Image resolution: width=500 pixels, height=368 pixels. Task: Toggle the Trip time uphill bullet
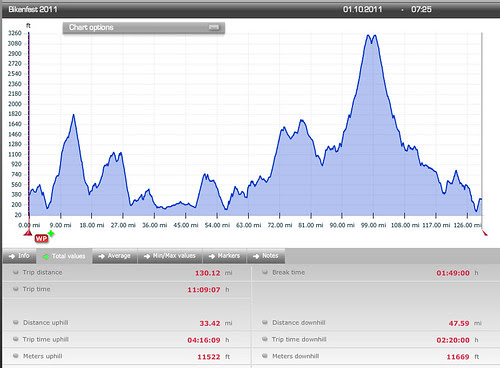click(x=15, y=339)
